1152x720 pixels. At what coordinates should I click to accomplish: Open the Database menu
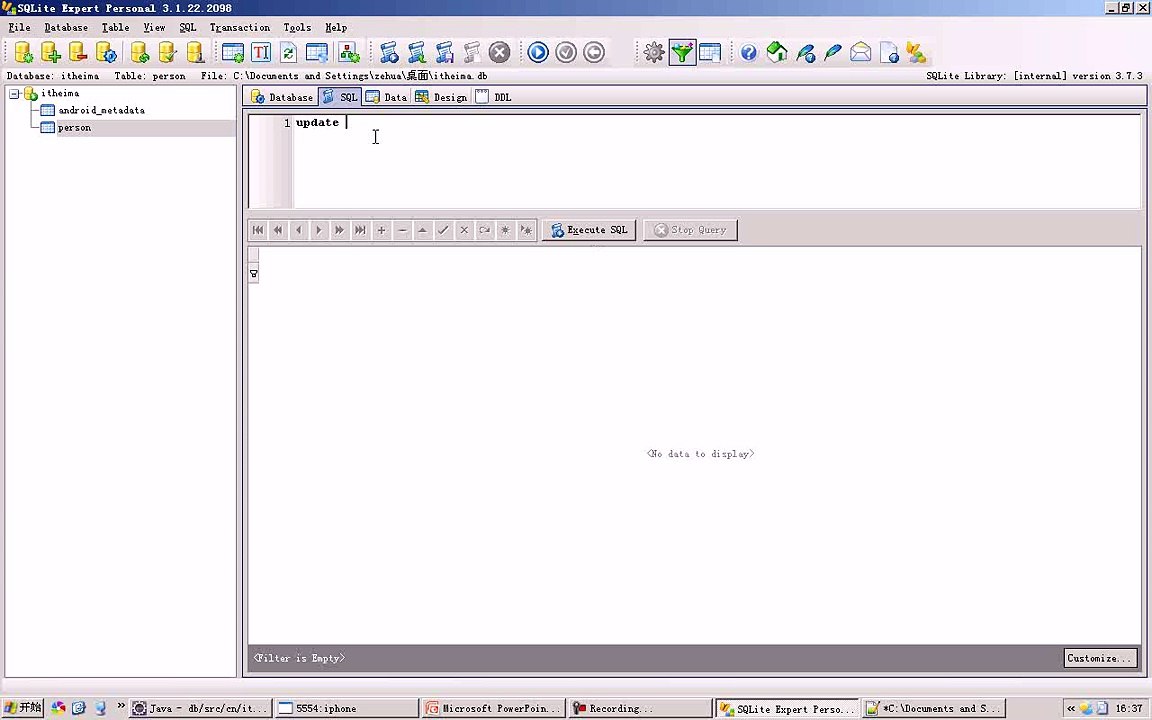click(66, 27)
